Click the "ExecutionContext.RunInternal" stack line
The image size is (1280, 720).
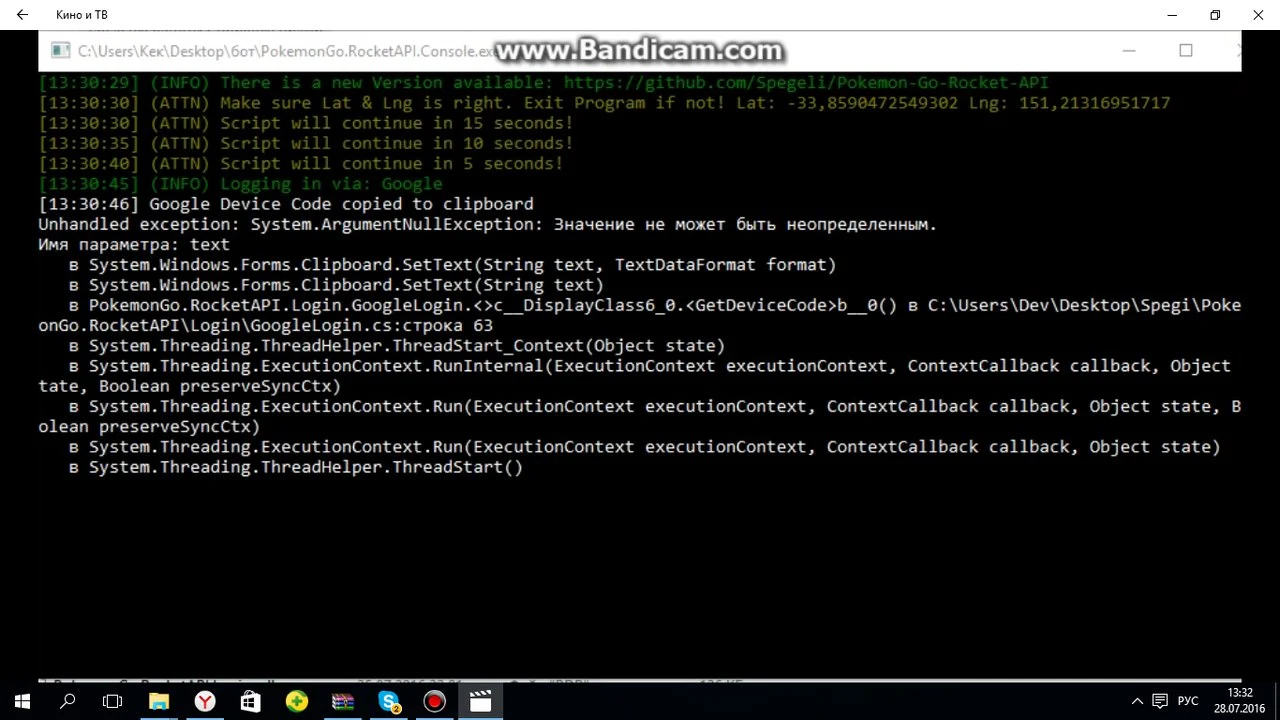[x=635, y=376]
